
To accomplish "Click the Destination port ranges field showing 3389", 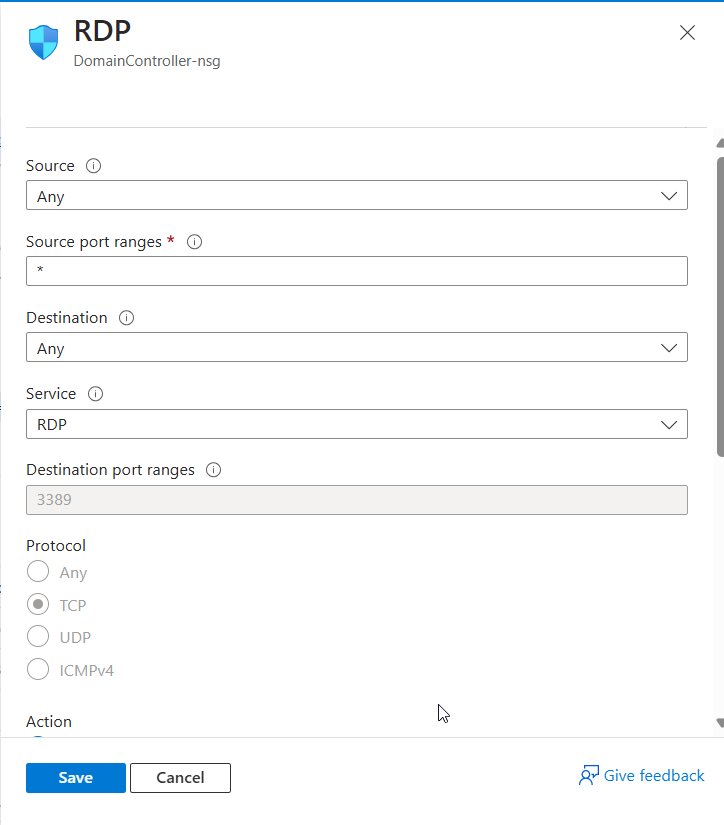I will pyautogui.click(x=357, y=500).
